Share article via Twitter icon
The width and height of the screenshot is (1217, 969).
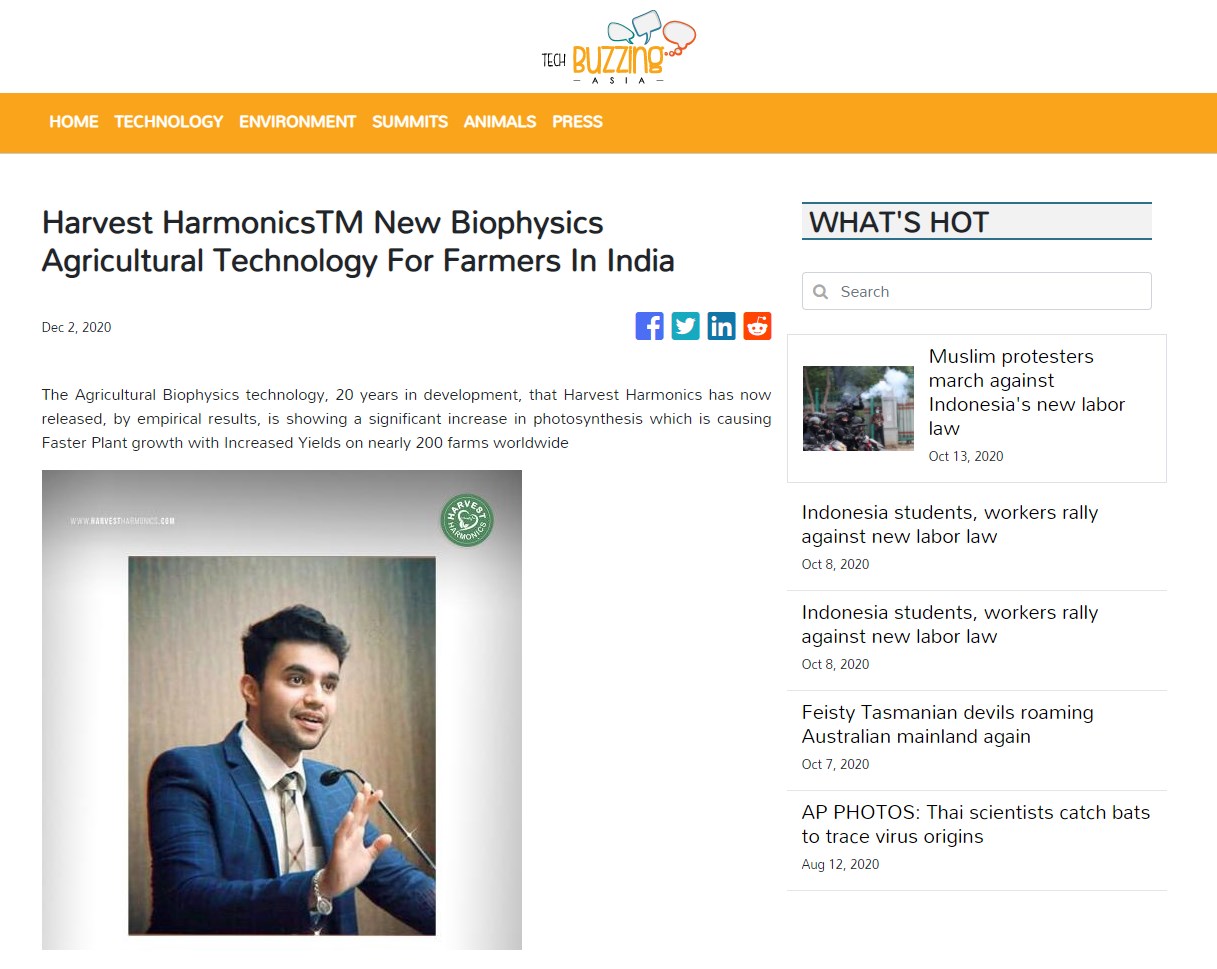(686, 326)
